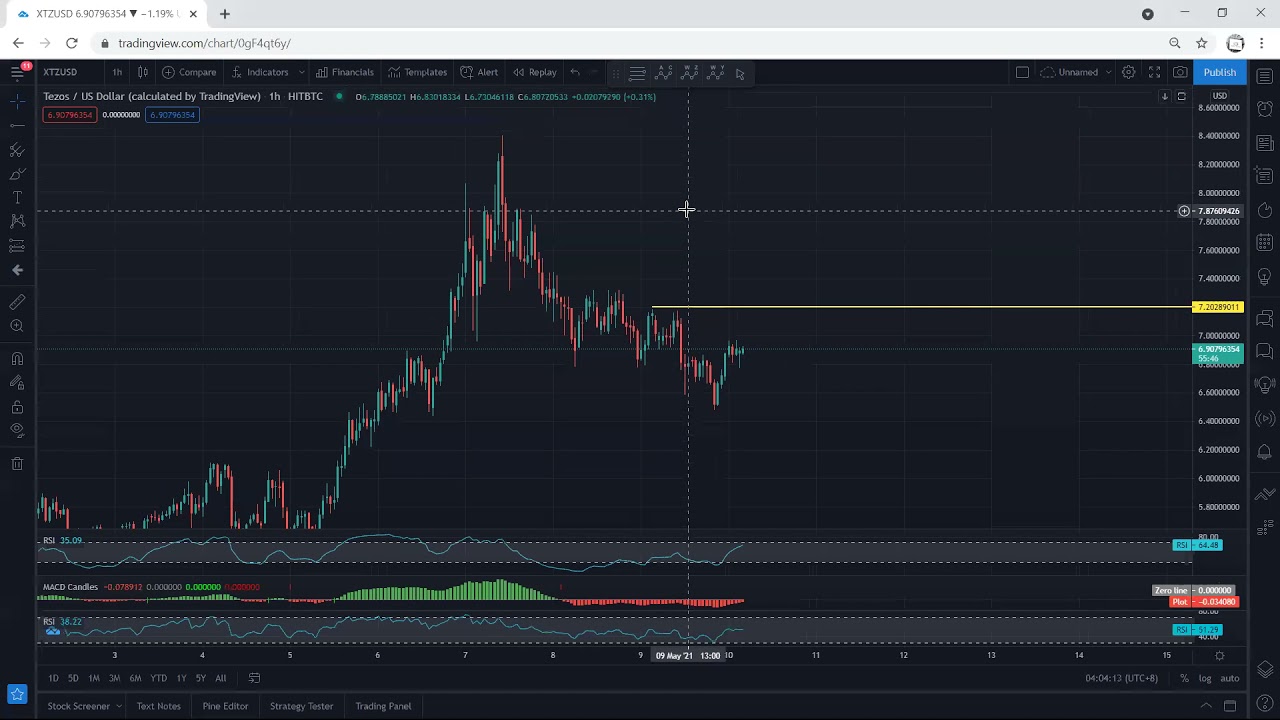Open Stock Screener tab
Screen dimensions: 1280x720
[x=78, y=706]
